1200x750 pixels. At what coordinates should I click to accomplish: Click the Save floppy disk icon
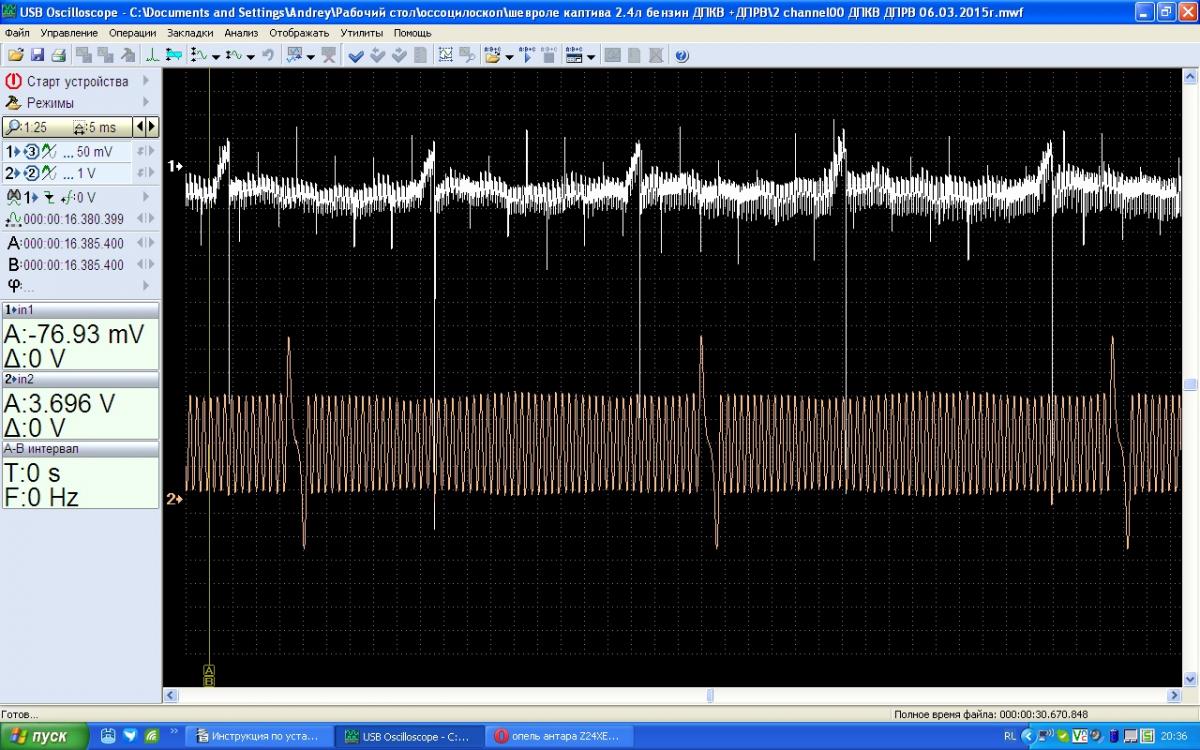[x=37, y=56]
